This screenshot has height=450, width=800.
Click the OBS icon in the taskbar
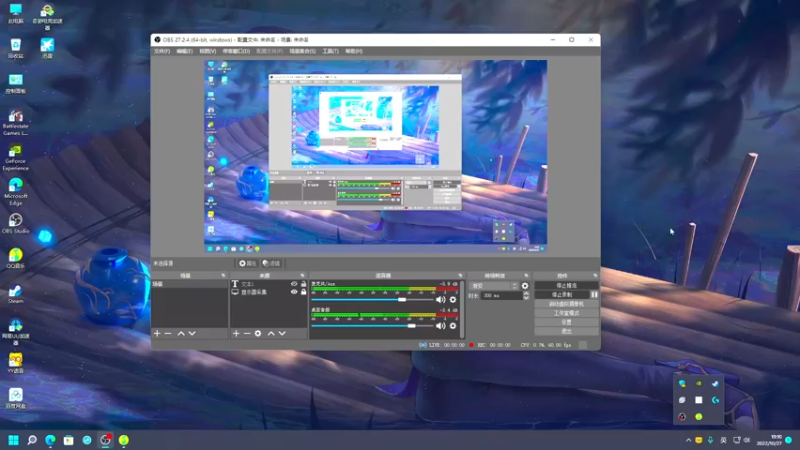tap(106, 440)
